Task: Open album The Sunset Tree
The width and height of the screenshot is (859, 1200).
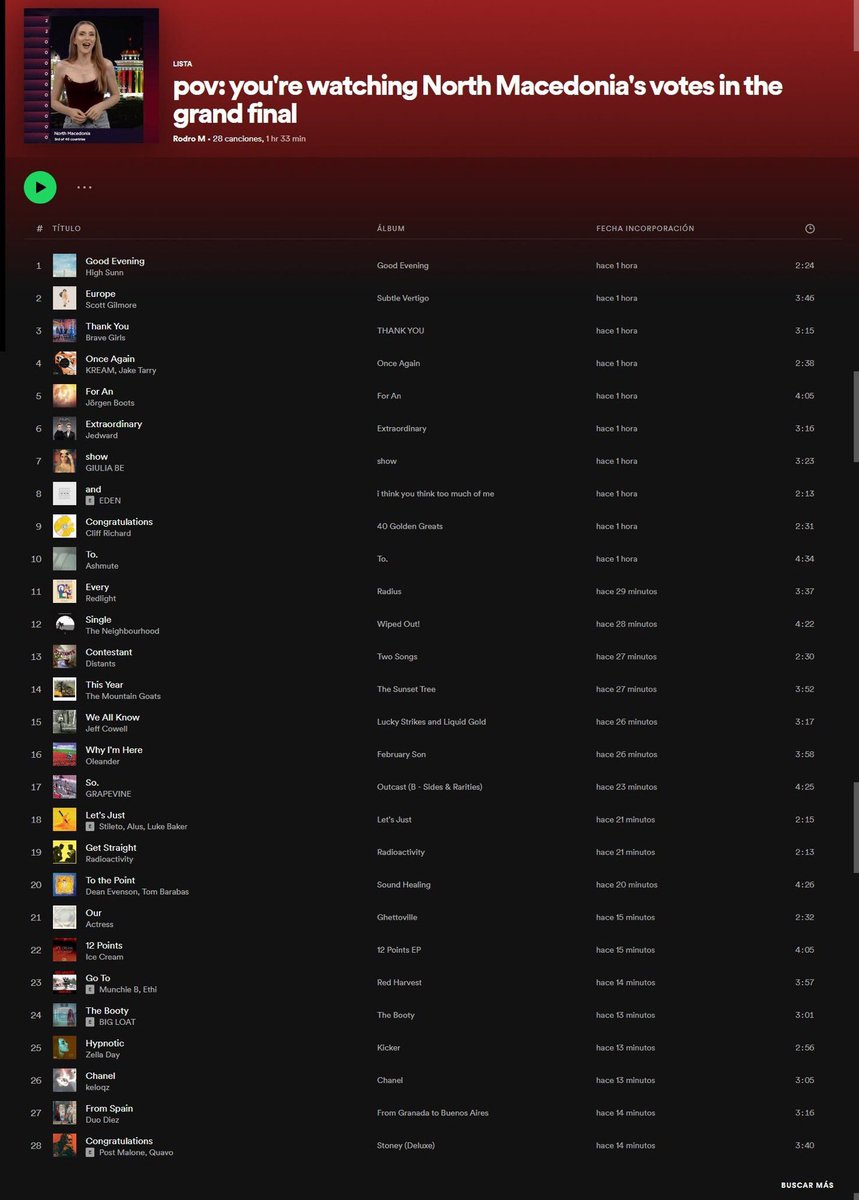Action: click(x=406, y=689)
